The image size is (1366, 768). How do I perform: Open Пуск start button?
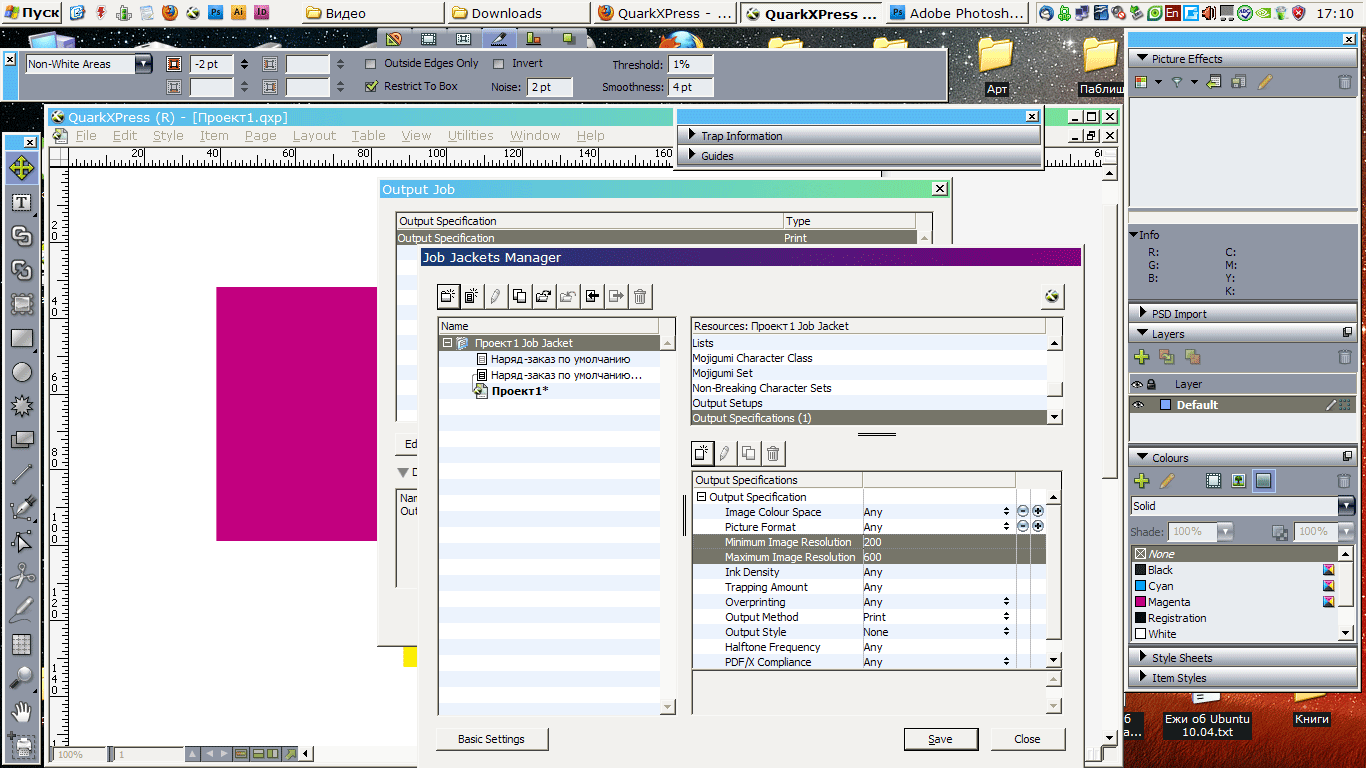click(32, 13)
